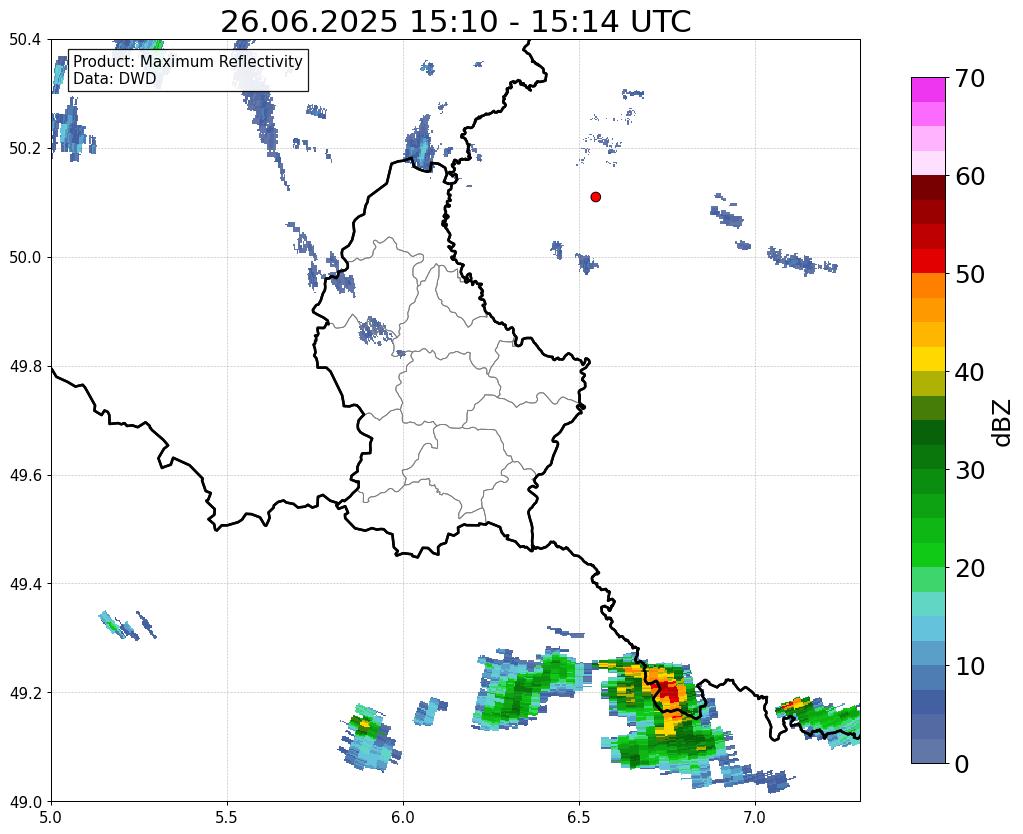Viewport: 1023px width, 834px height.
Task: Select the title "26.06.2025 15:10 - 15:14 UTC"
Action: coord(455,22)
